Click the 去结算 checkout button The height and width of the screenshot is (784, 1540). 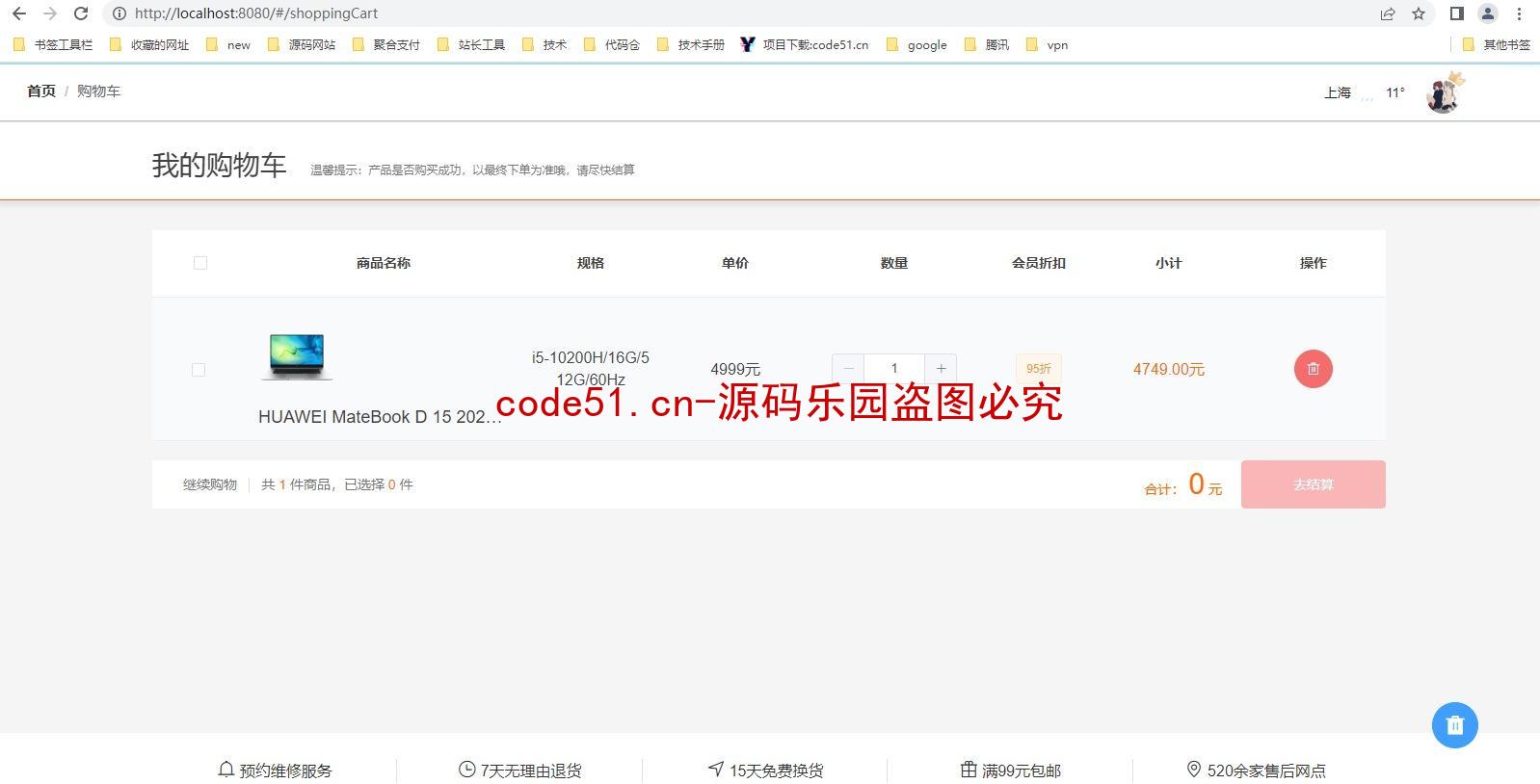tap(1313, 484)
